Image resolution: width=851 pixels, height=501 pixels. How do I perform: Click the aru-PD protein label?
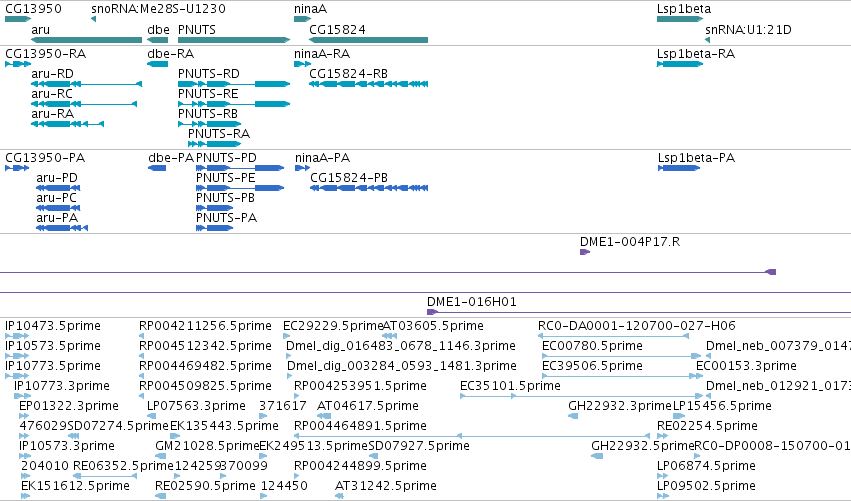(x=57, y=178)
